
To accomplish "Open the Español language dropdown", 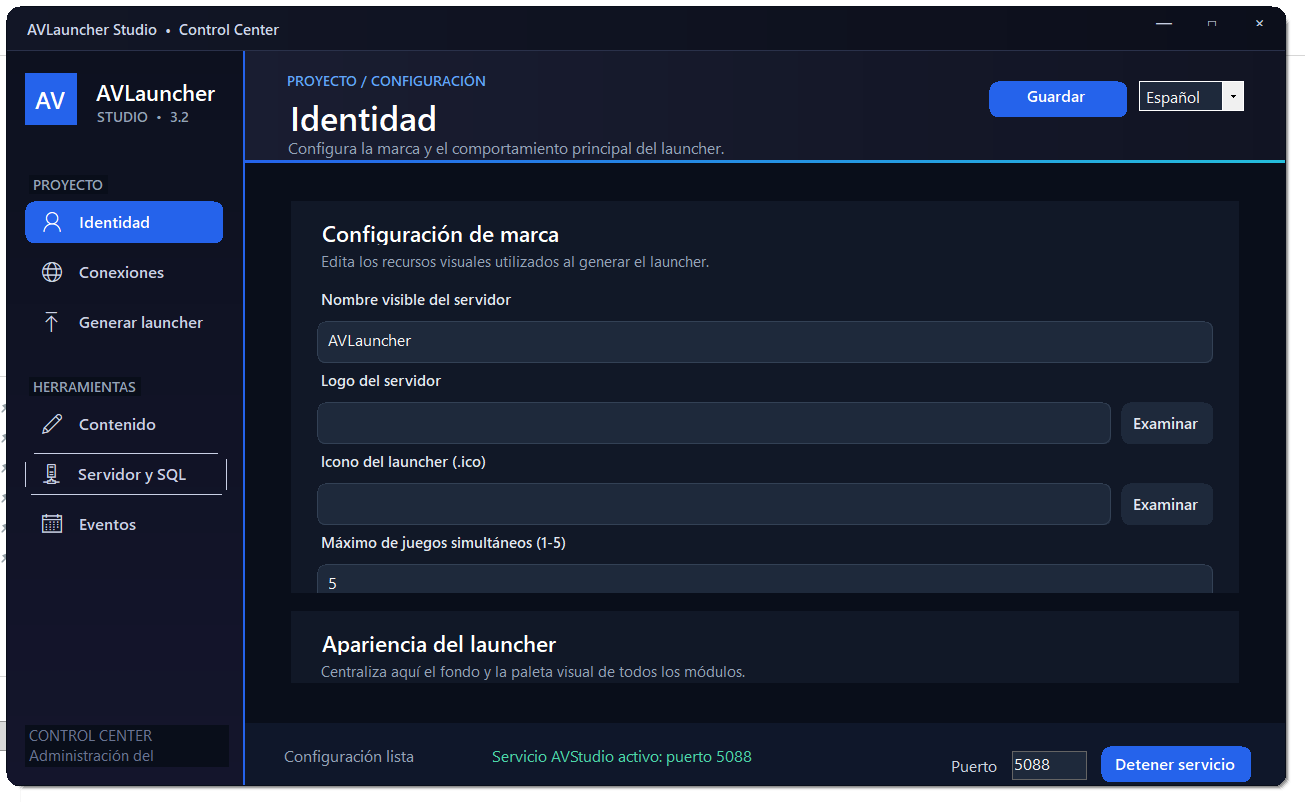I will (1191, 96).
